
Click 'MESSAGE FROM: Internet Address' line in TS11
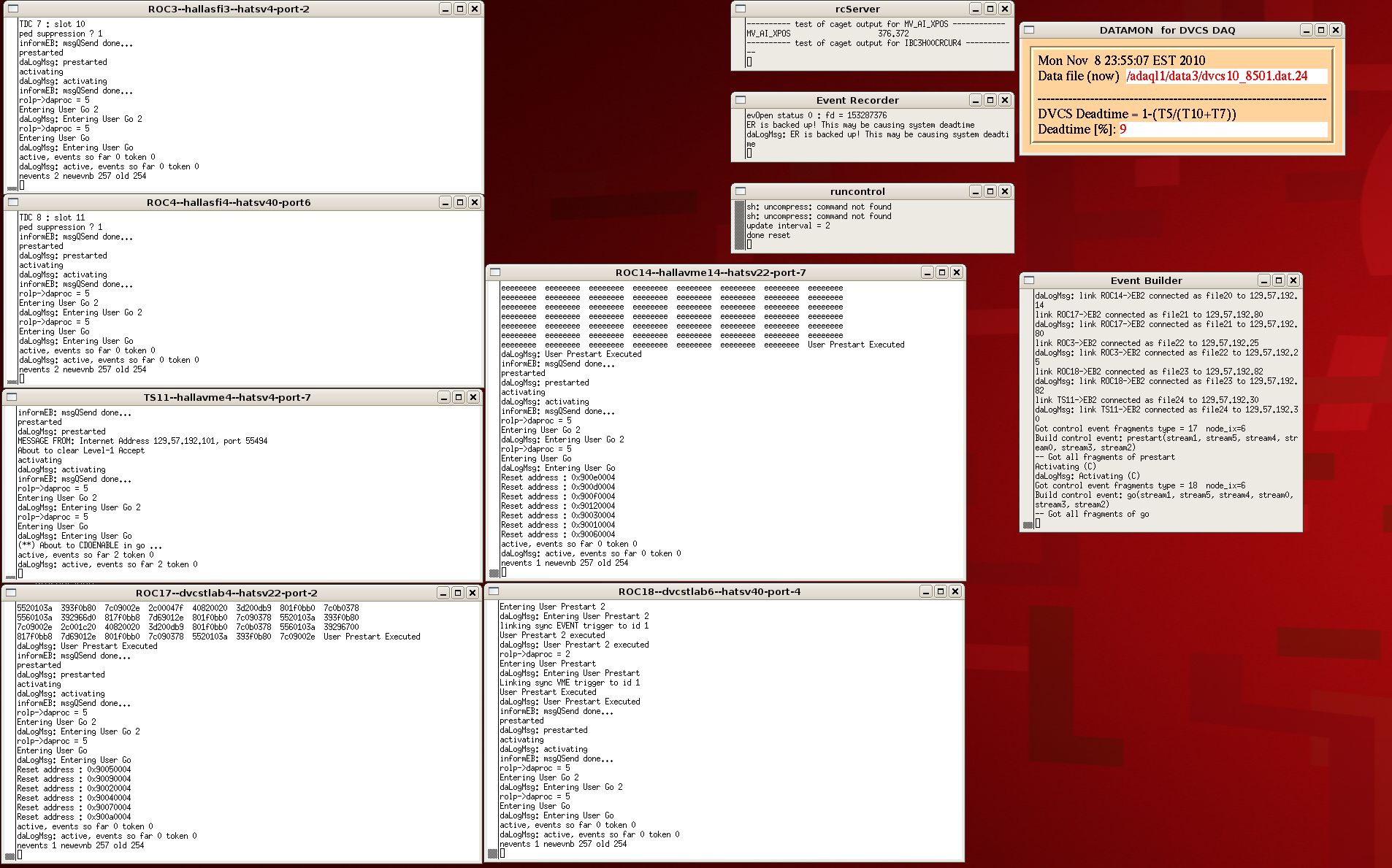click(142, 441)
